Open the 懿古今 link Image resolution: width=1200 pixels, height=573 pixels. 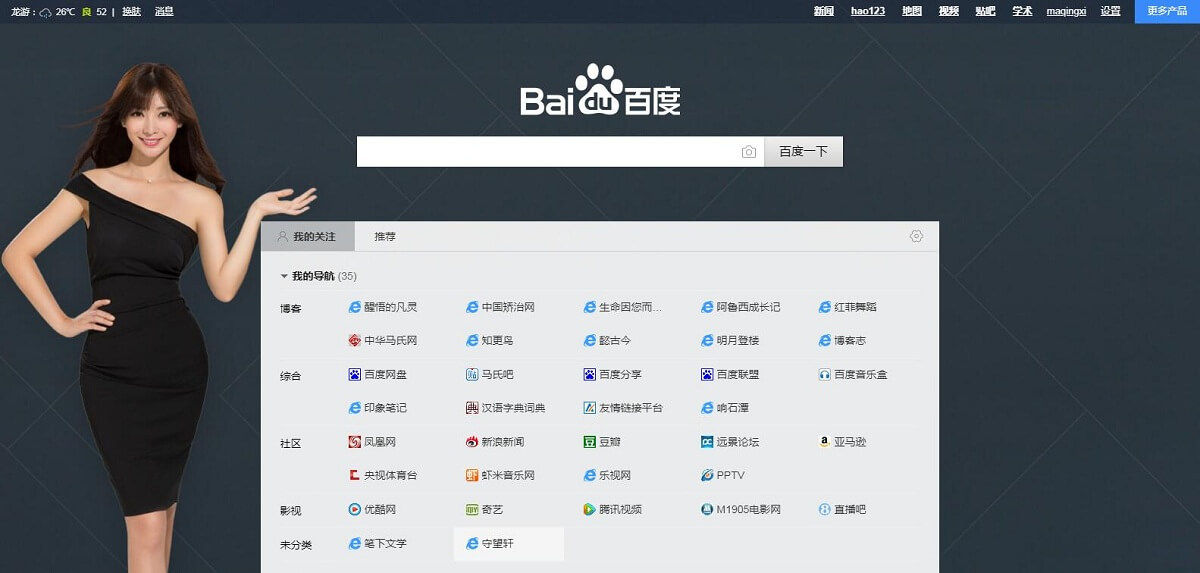pos(615,341)
